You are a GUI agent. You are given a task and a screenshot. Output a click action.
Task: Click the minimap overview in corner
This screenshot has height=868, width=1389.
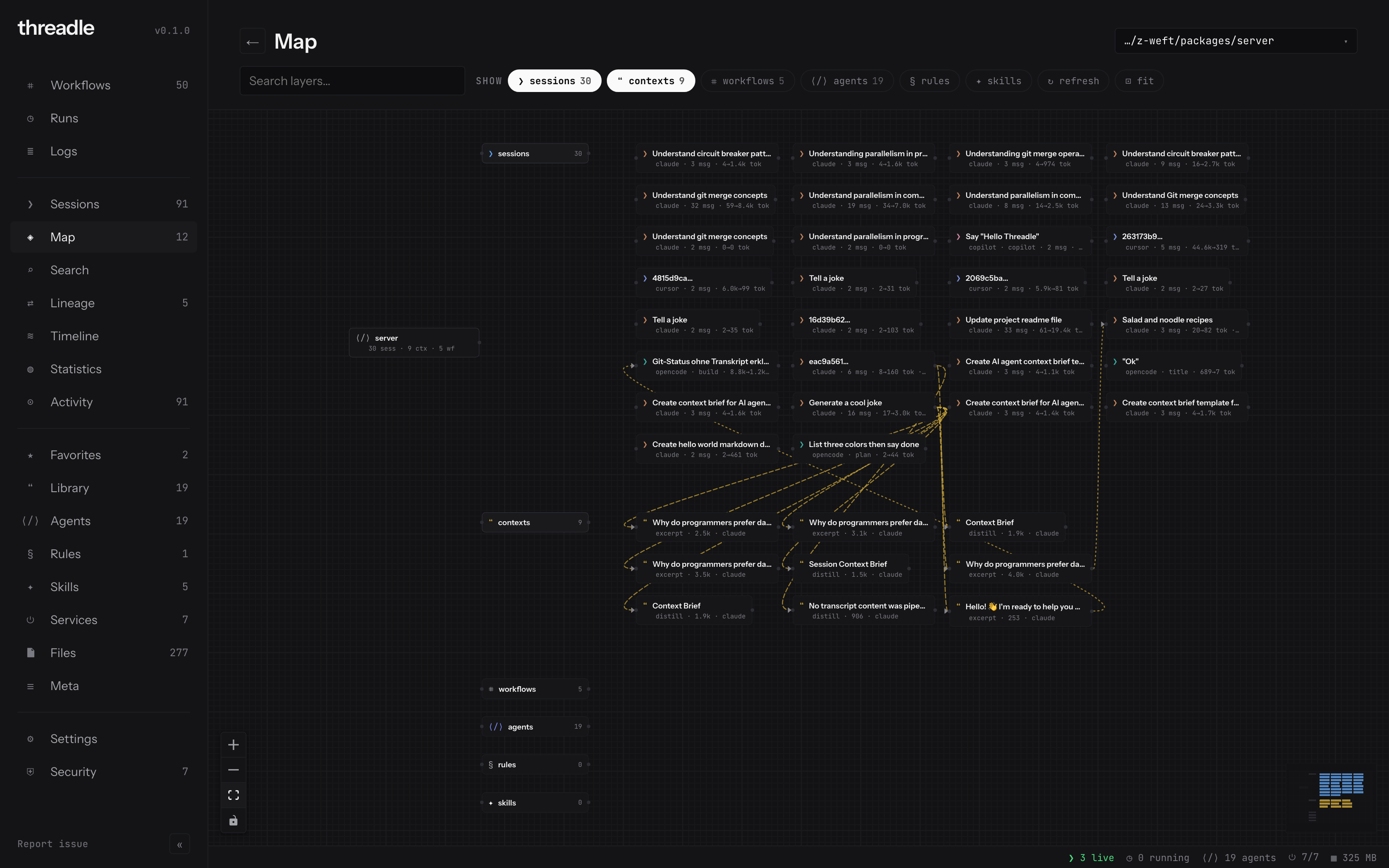point(1332,798)
